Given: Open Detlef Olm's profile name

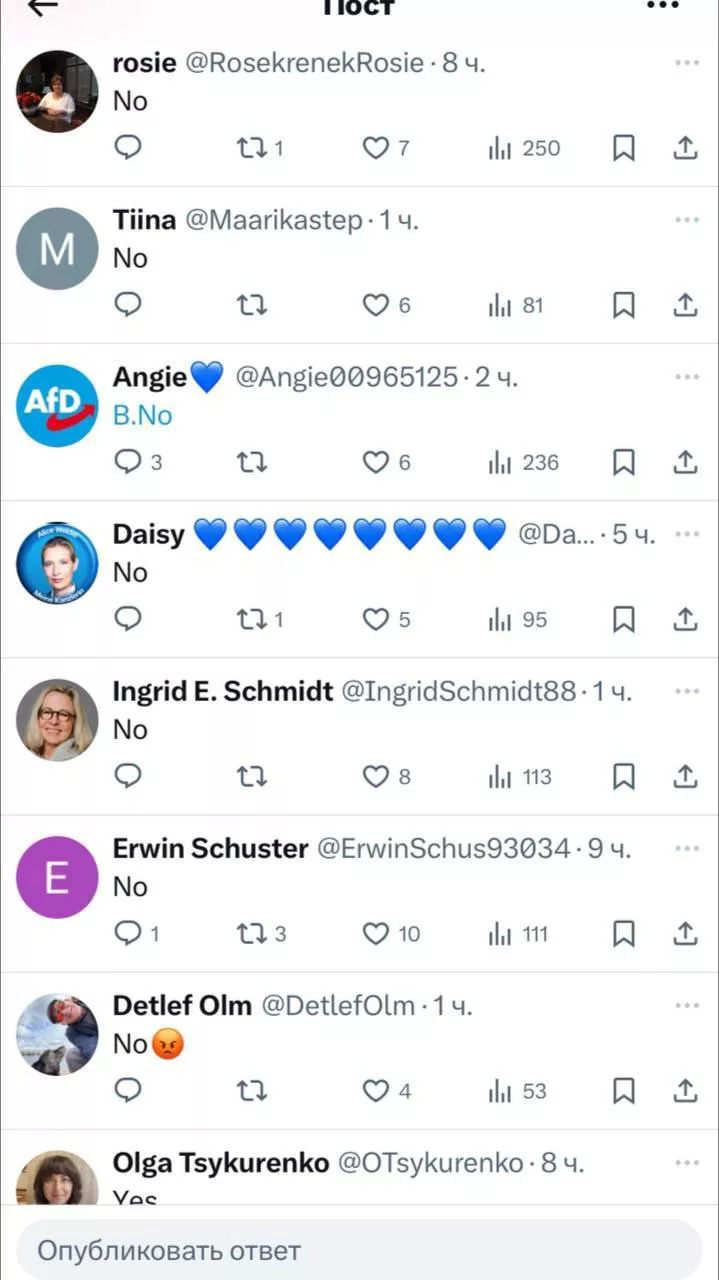Looking at the screenshot, I should point(182,1005).
